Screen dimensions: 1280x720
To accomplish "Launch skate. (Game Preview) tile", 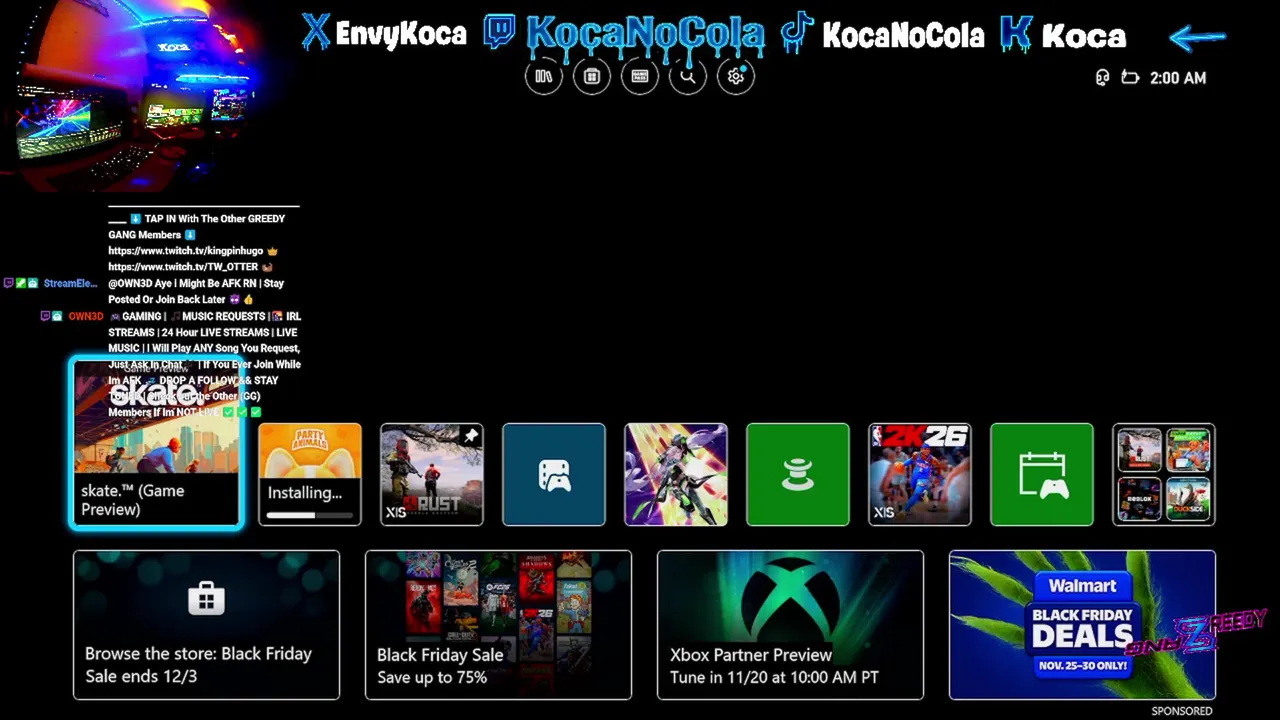I will tap(156, 443).
